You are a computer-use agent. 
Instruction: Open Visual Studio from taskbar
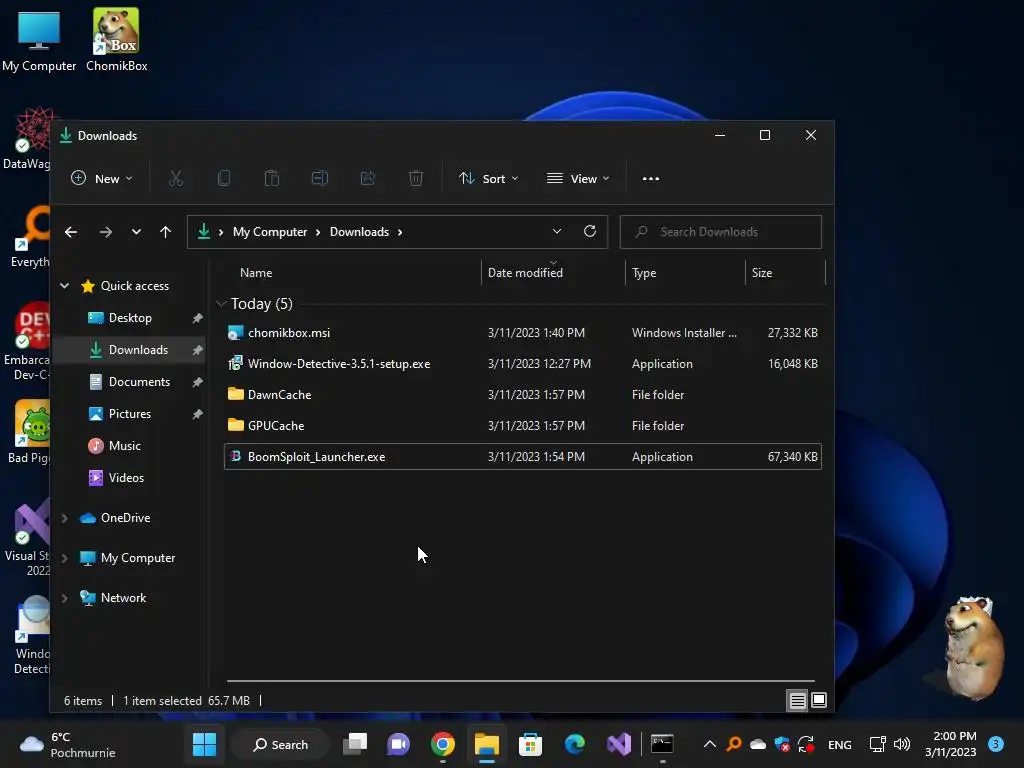click(618, 744)
